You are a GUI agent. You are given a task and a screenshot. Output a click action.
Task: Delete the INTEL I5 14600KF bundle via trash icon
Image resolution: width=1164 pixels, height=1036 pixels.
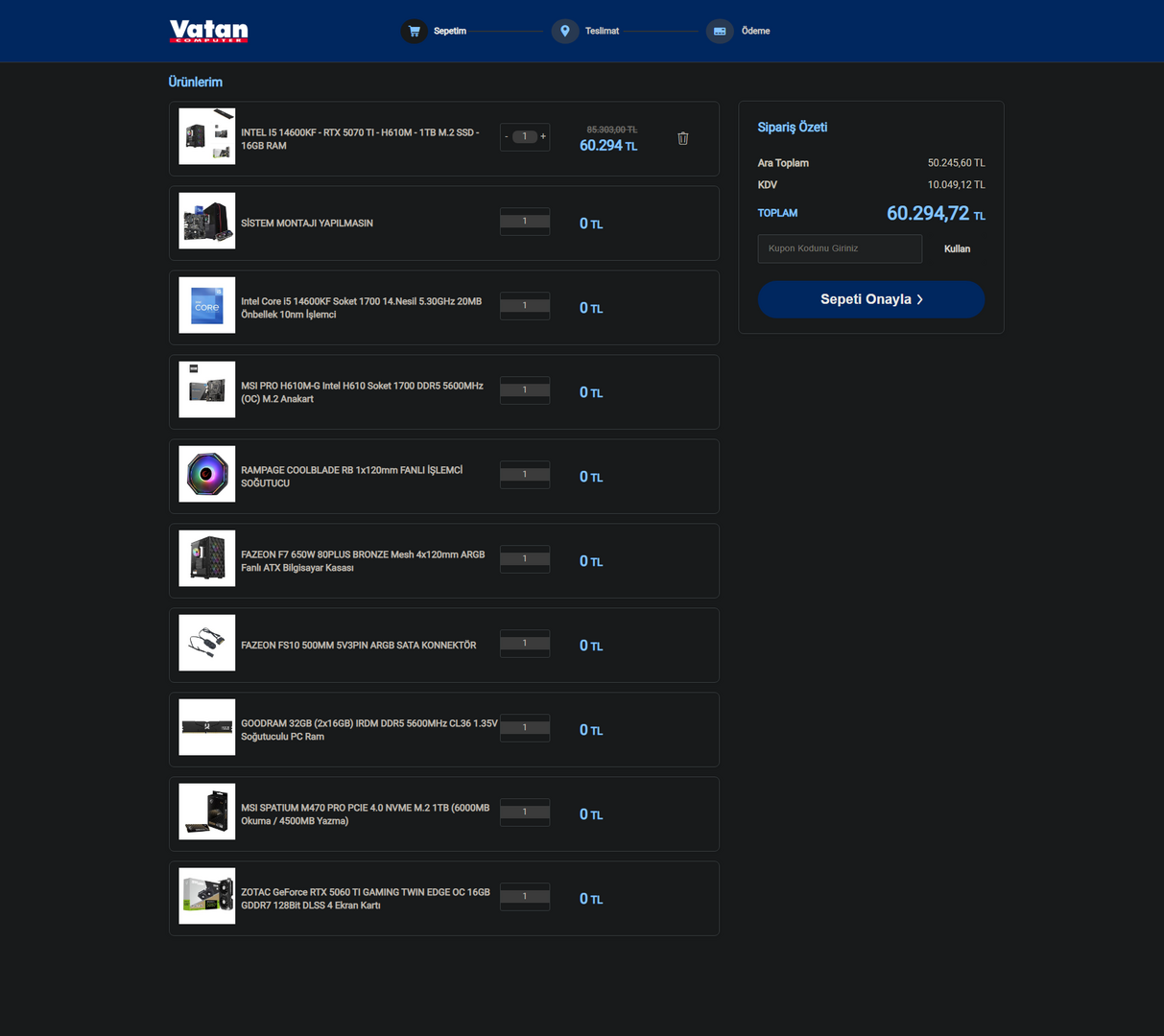click(683, 138)
